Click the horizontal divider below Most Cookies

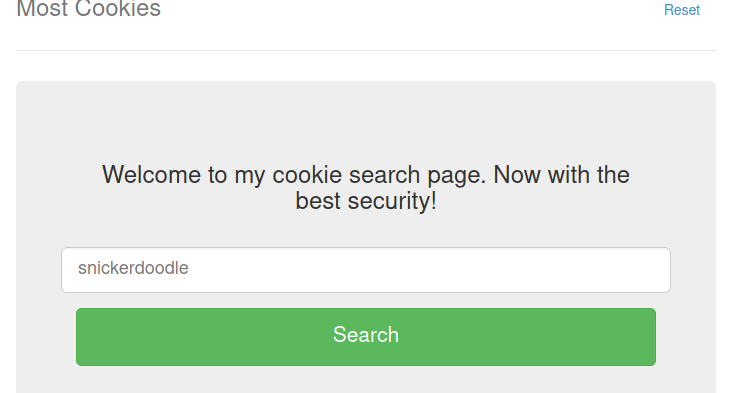[x=366, y=50]
